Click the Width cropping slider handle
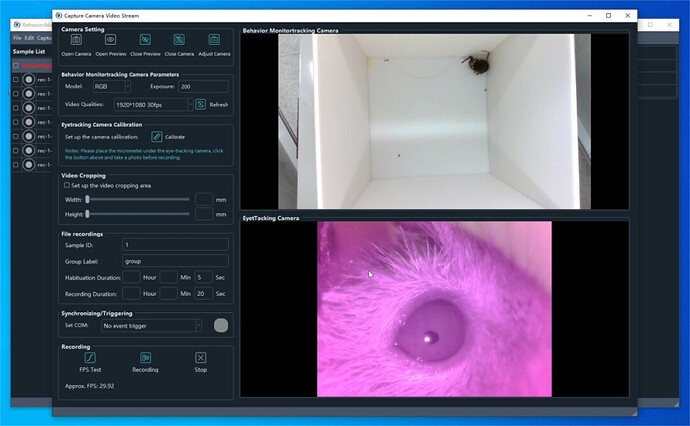This screenshot has height=426, width=690. [x=87, y=199]
